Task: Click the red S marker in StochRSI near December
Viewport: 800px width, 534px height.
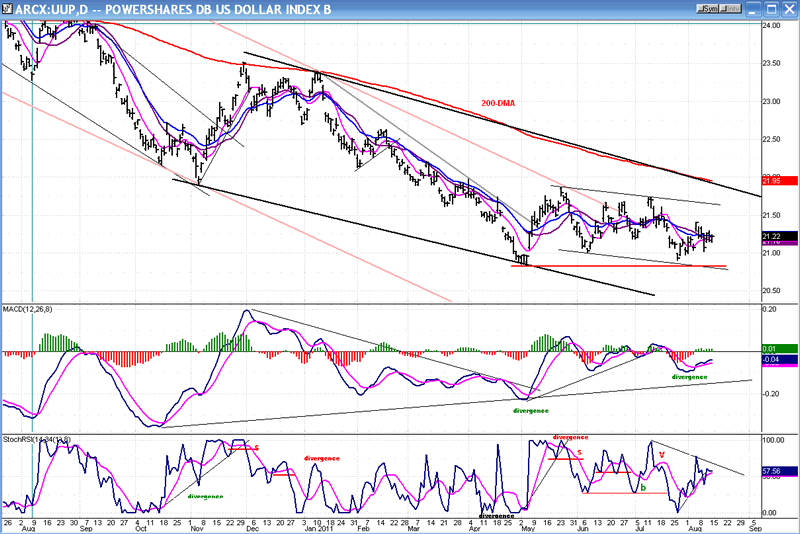Action: pos(255,447)
